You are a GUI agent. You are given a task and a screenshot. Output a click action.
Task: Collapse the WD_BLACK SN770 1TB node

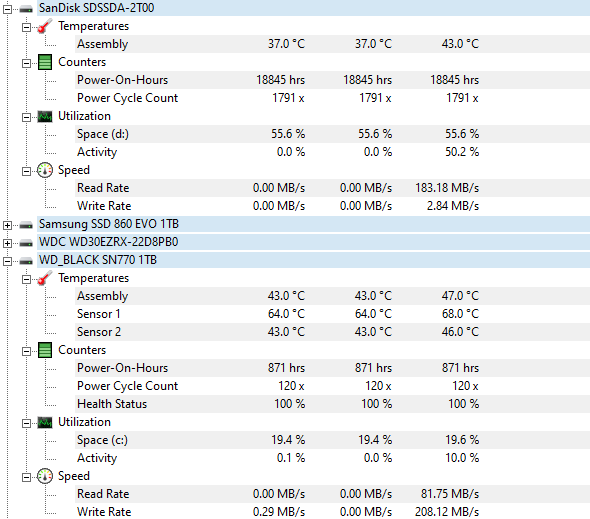coord(7,261)
